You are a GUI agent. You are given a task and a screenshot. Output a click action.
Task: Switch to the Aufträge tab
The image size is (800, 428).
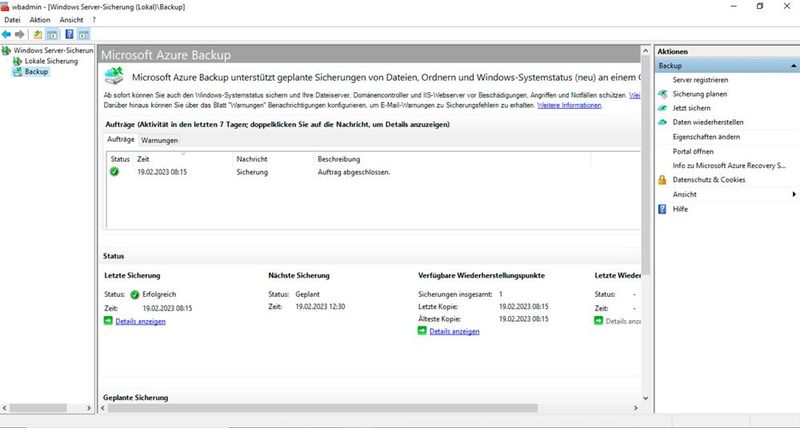pos(121,139)
